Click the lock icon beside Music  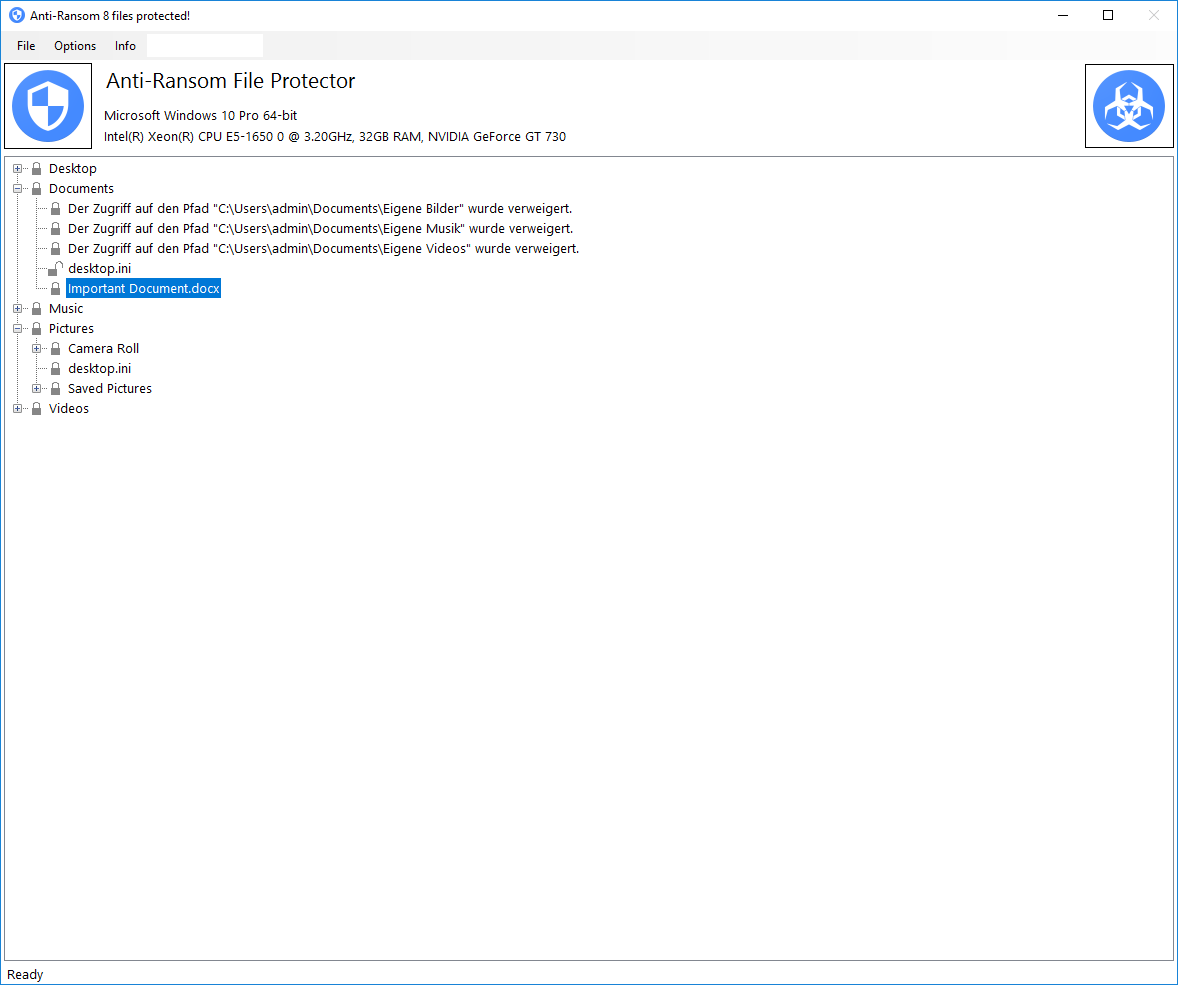pyautogui.click(x=36, y=308)
